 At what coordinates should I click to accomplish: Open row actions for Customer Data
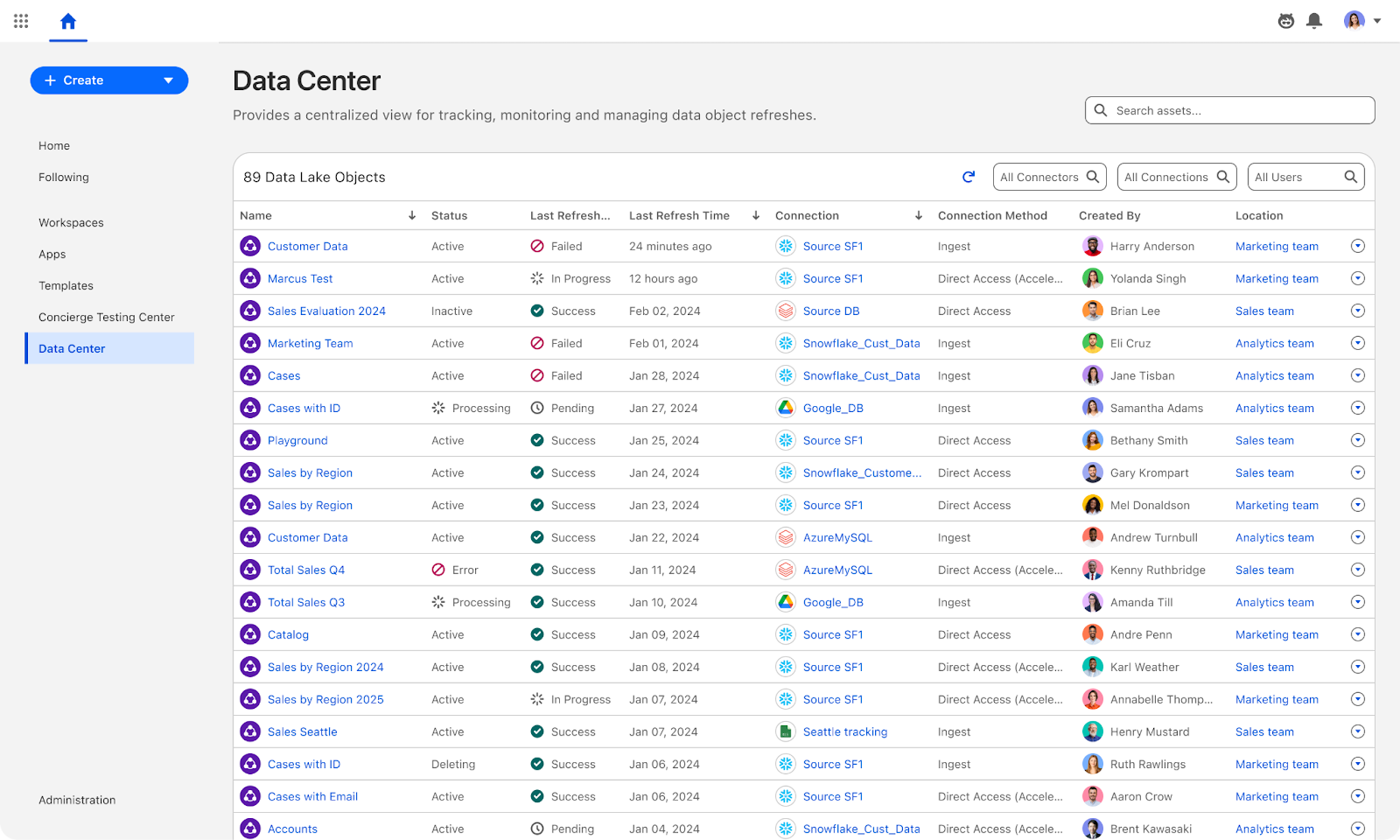[1357, 246]
